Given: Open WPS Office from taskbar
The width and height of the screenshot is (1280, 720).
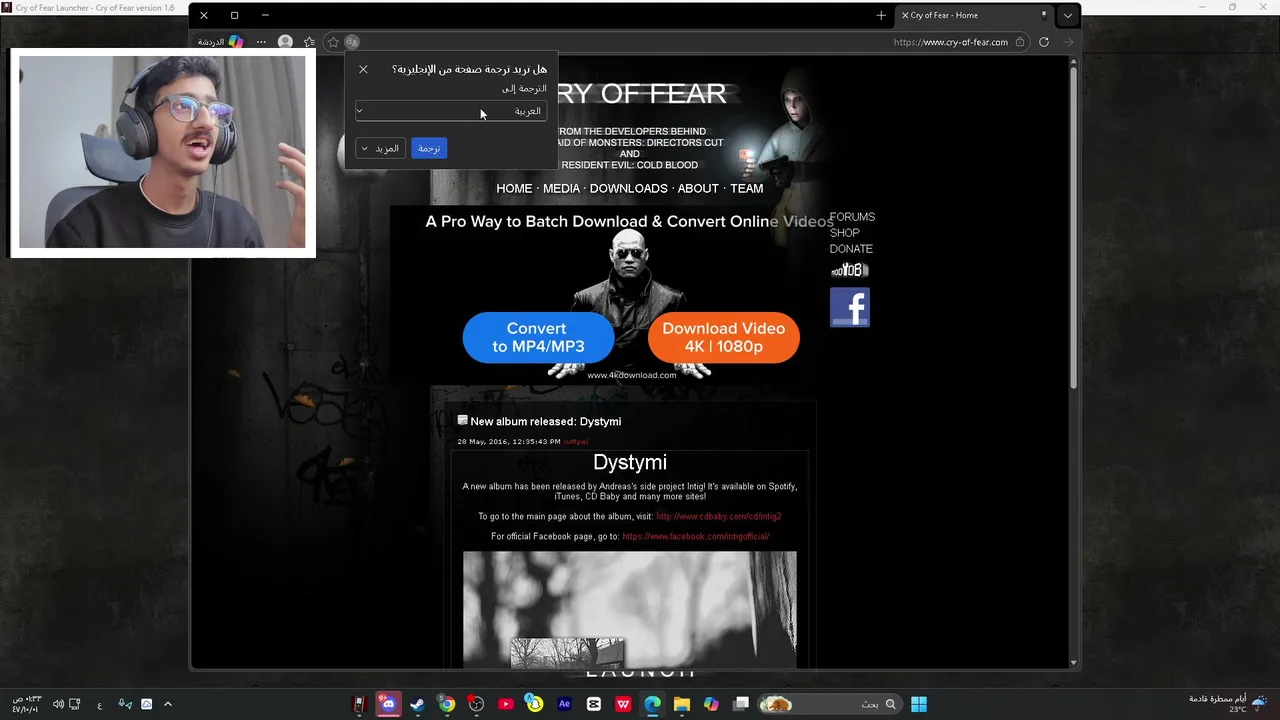Looking at the screenshot, I should [x=623, y=704].
